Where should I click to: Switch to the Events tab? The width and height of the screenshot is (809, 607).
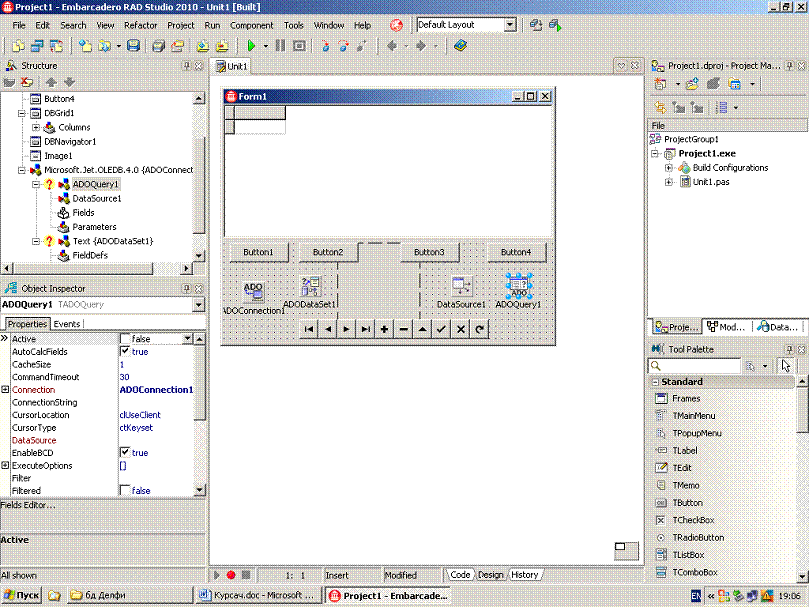[67, 324]
